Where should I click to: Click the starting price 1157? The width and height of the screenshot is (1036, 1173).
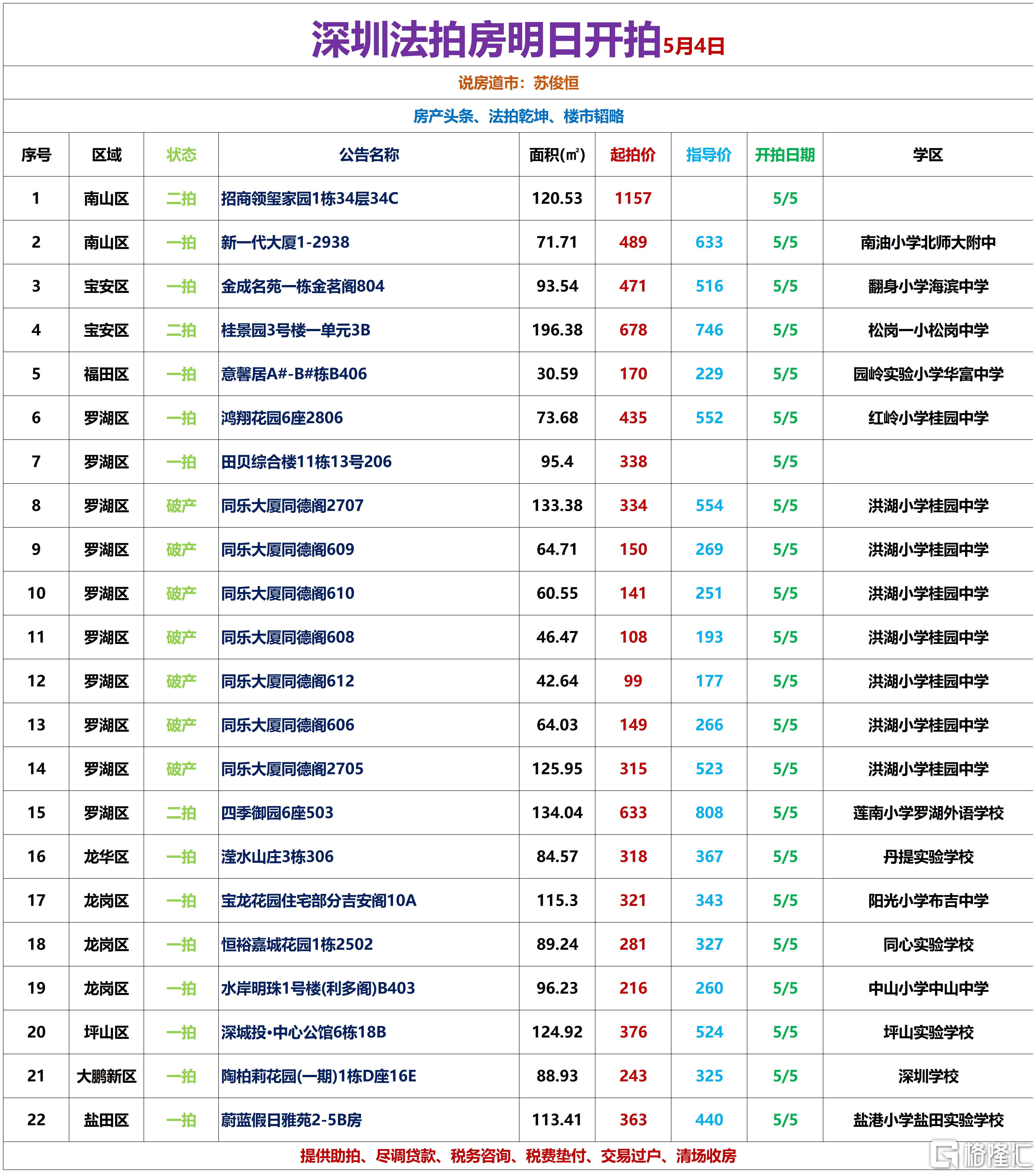point(633,198)
